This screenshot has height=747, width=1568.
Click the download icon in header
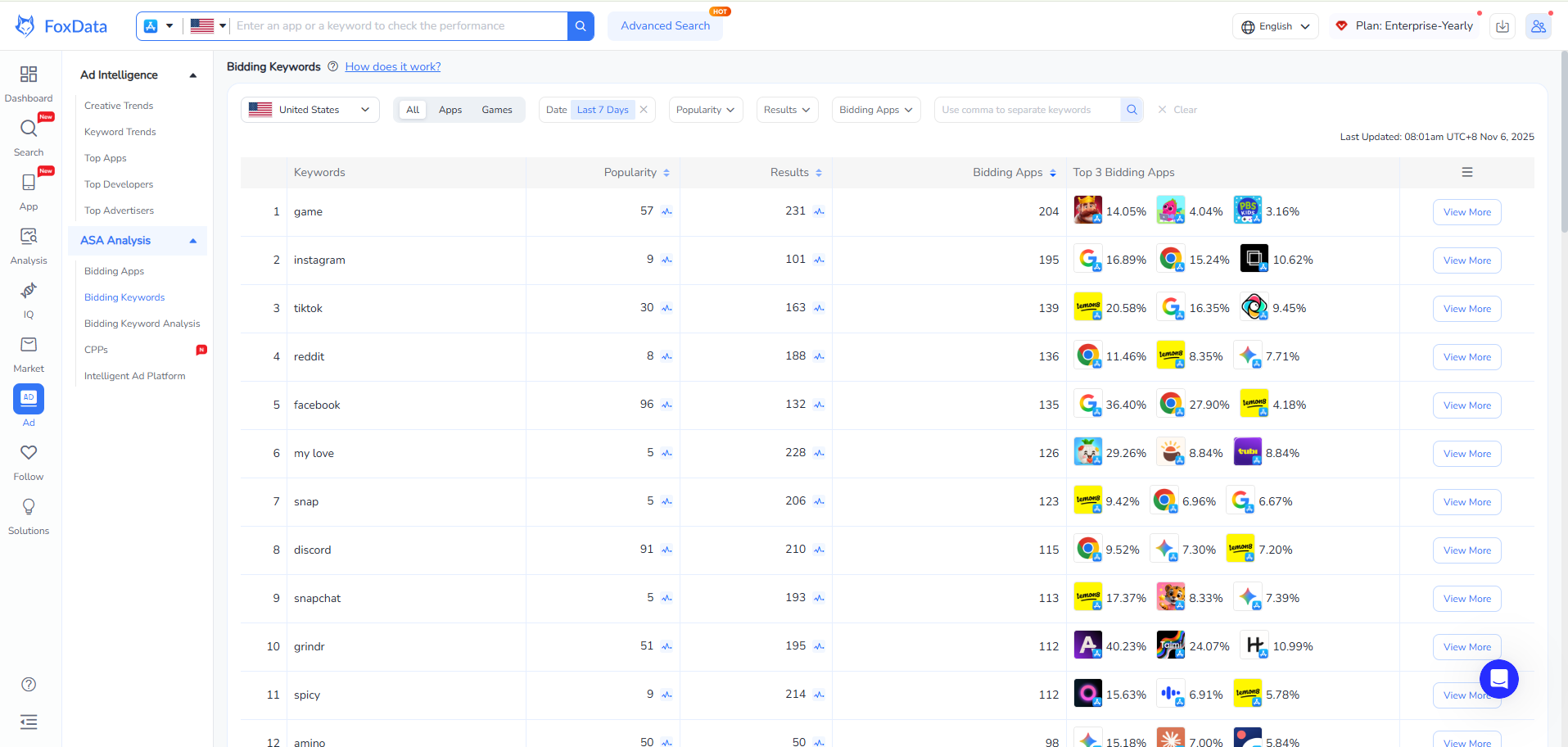(1502, 26)
